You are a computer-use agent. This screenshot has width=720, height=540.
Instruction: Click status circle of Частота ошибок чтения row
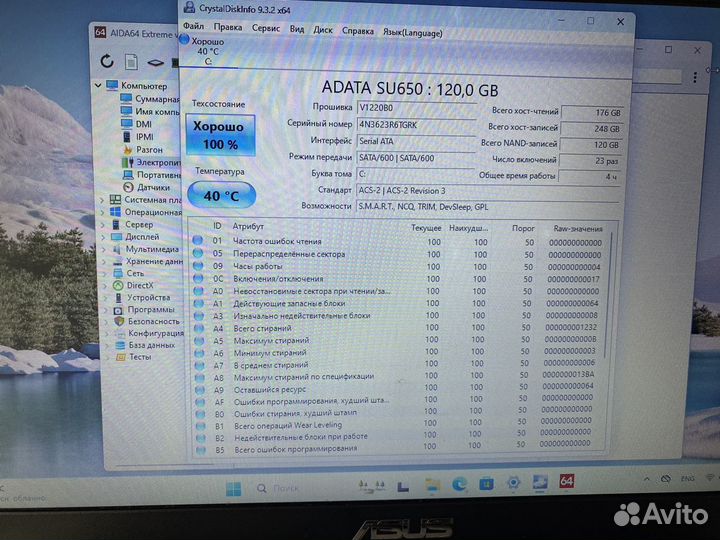point(197,240)
